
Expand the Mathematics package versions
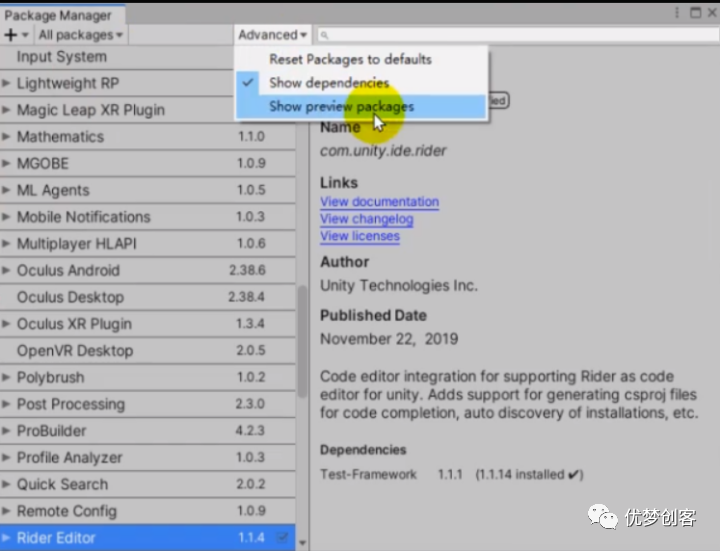(x=6, y=136)
